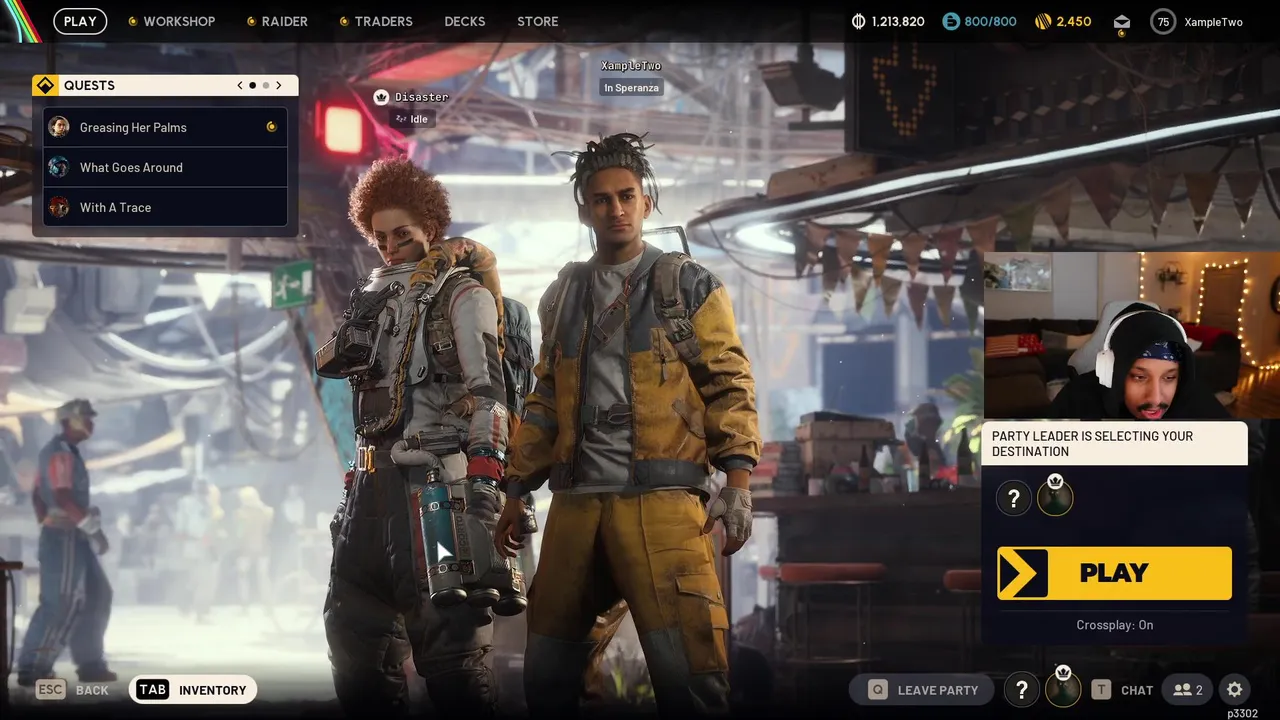Click the LEAVE PARTY button
The image size is (1280, 720).
point(921,690)
